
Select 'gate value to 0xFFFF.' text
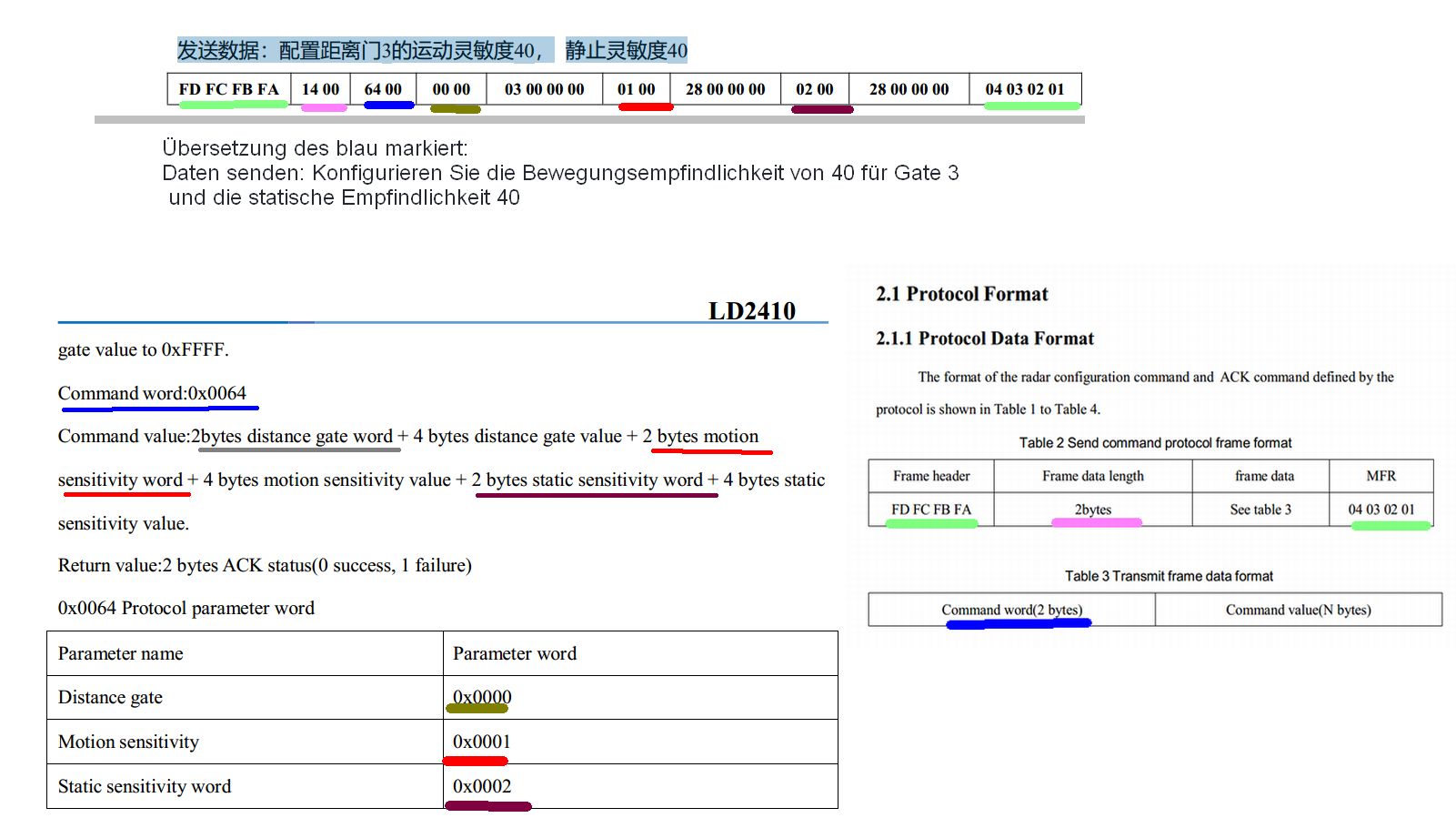pos(144,349)
